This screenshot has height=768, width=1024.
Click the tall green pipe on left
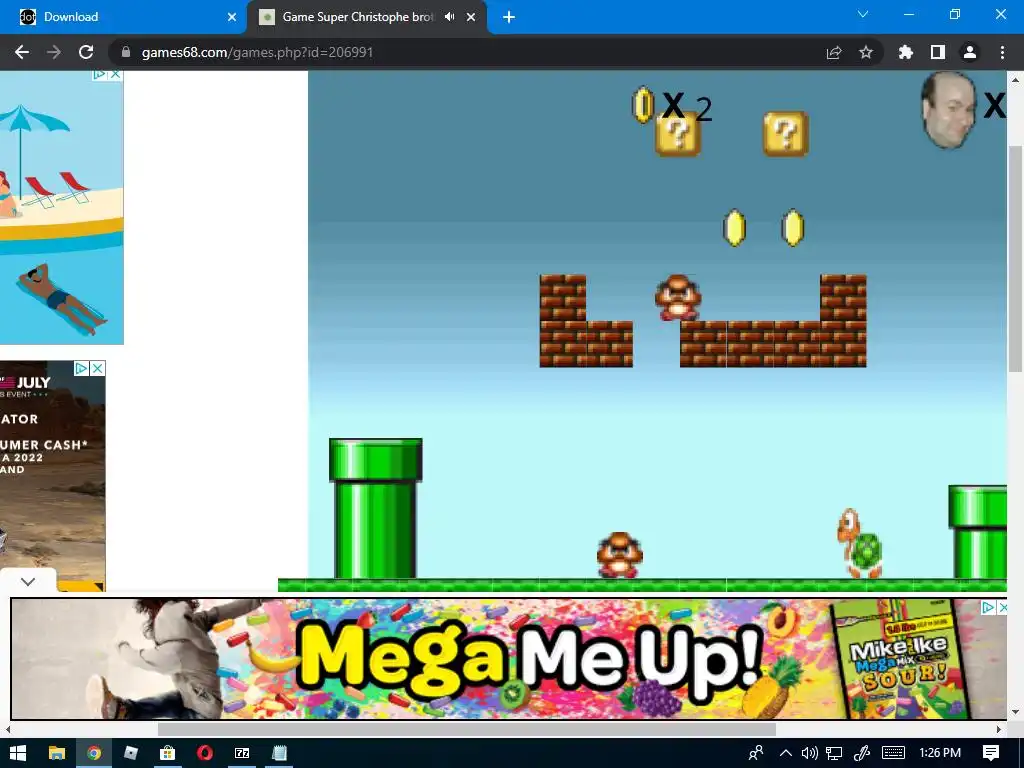coord(376,508)
